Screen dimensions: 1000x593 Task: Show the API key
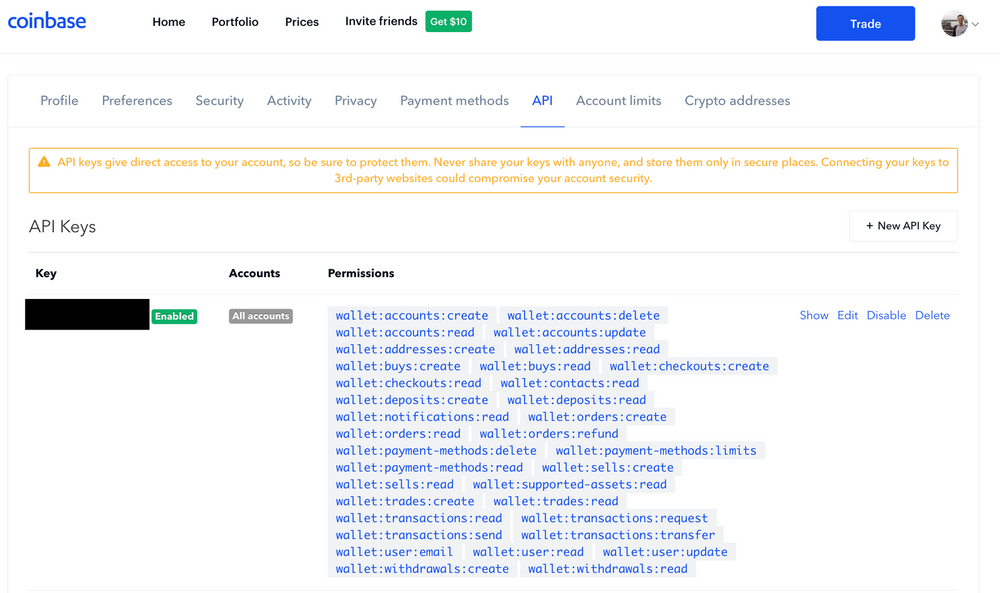coord(813,315)
